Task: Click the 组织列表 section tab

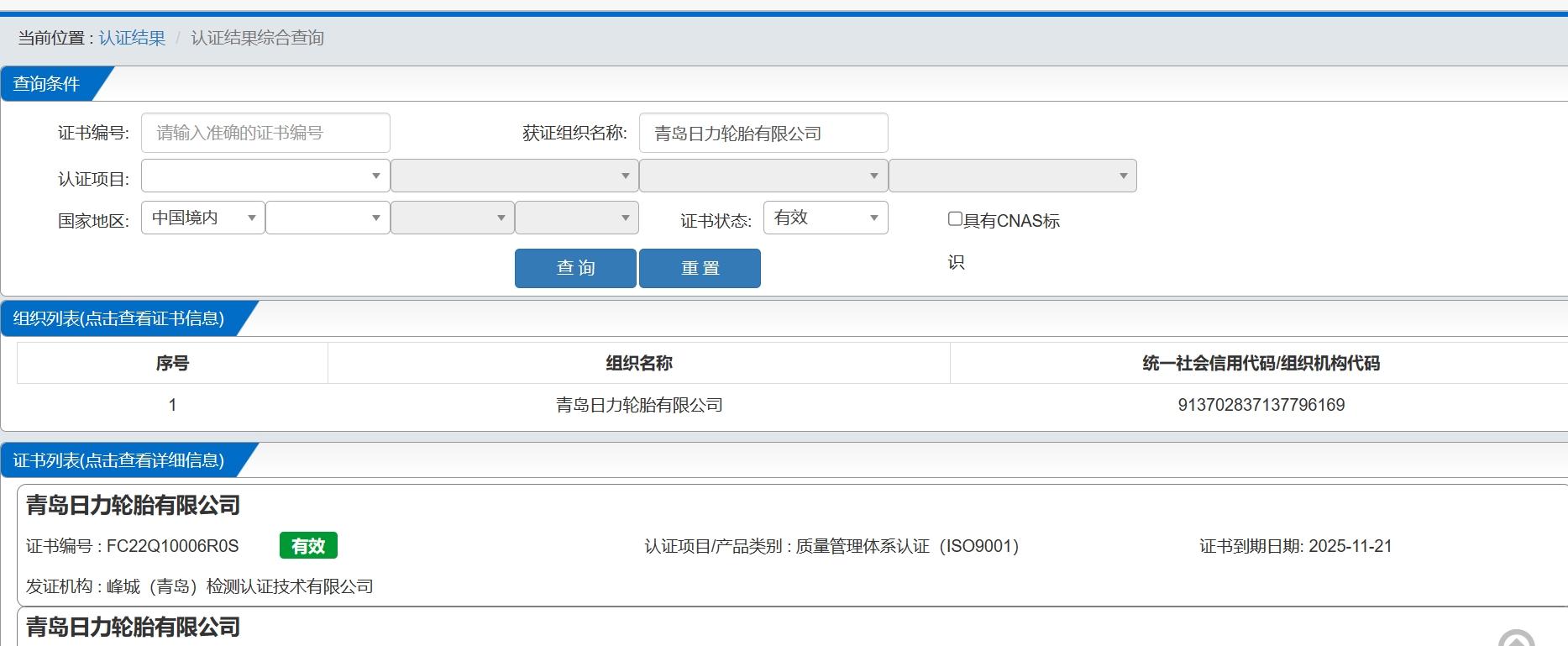Action: 119,318
